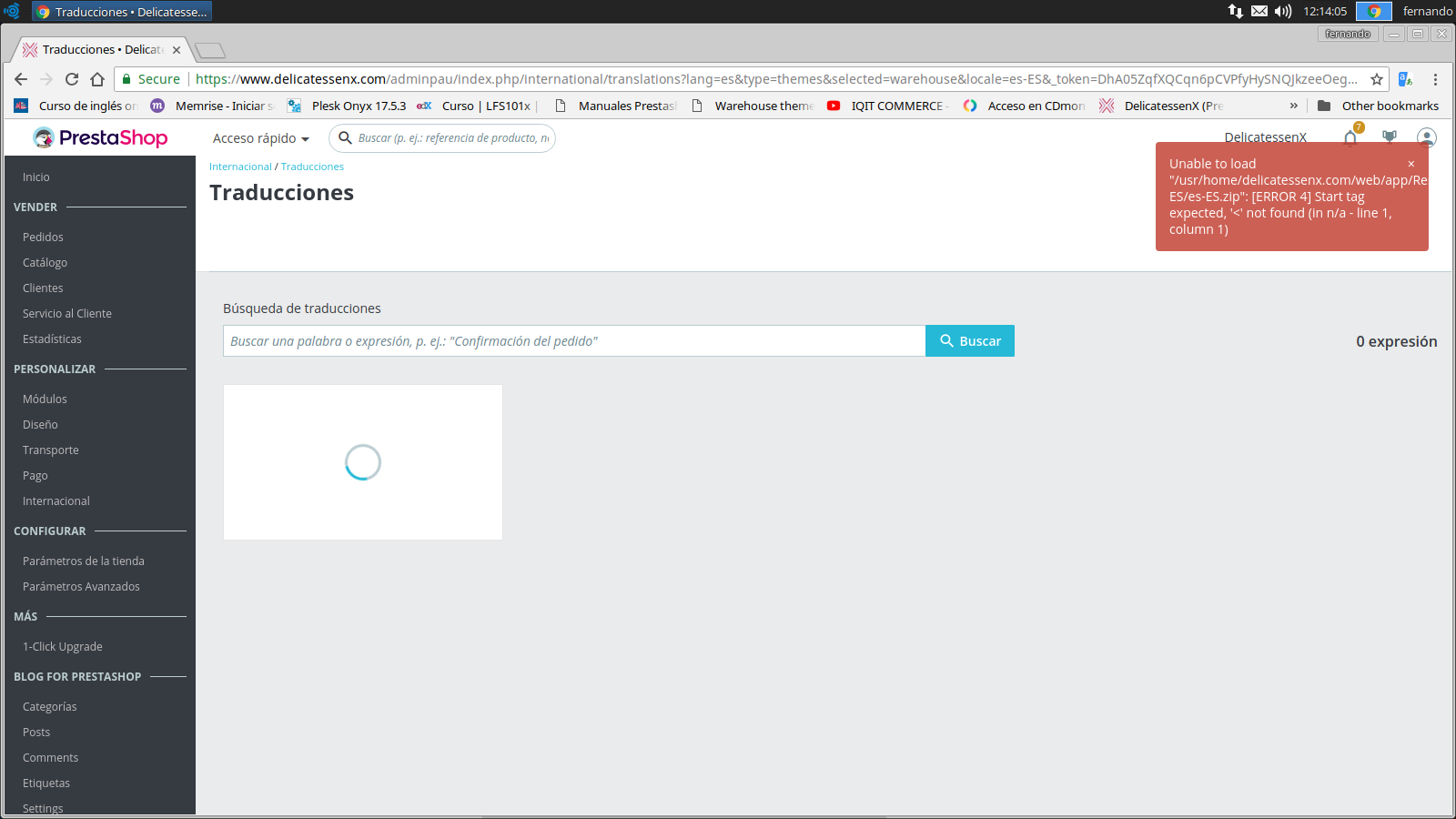Screen dimensions: 1456x819
Task: Open the Chrome three-dot menu
Action: [1435, 79]
